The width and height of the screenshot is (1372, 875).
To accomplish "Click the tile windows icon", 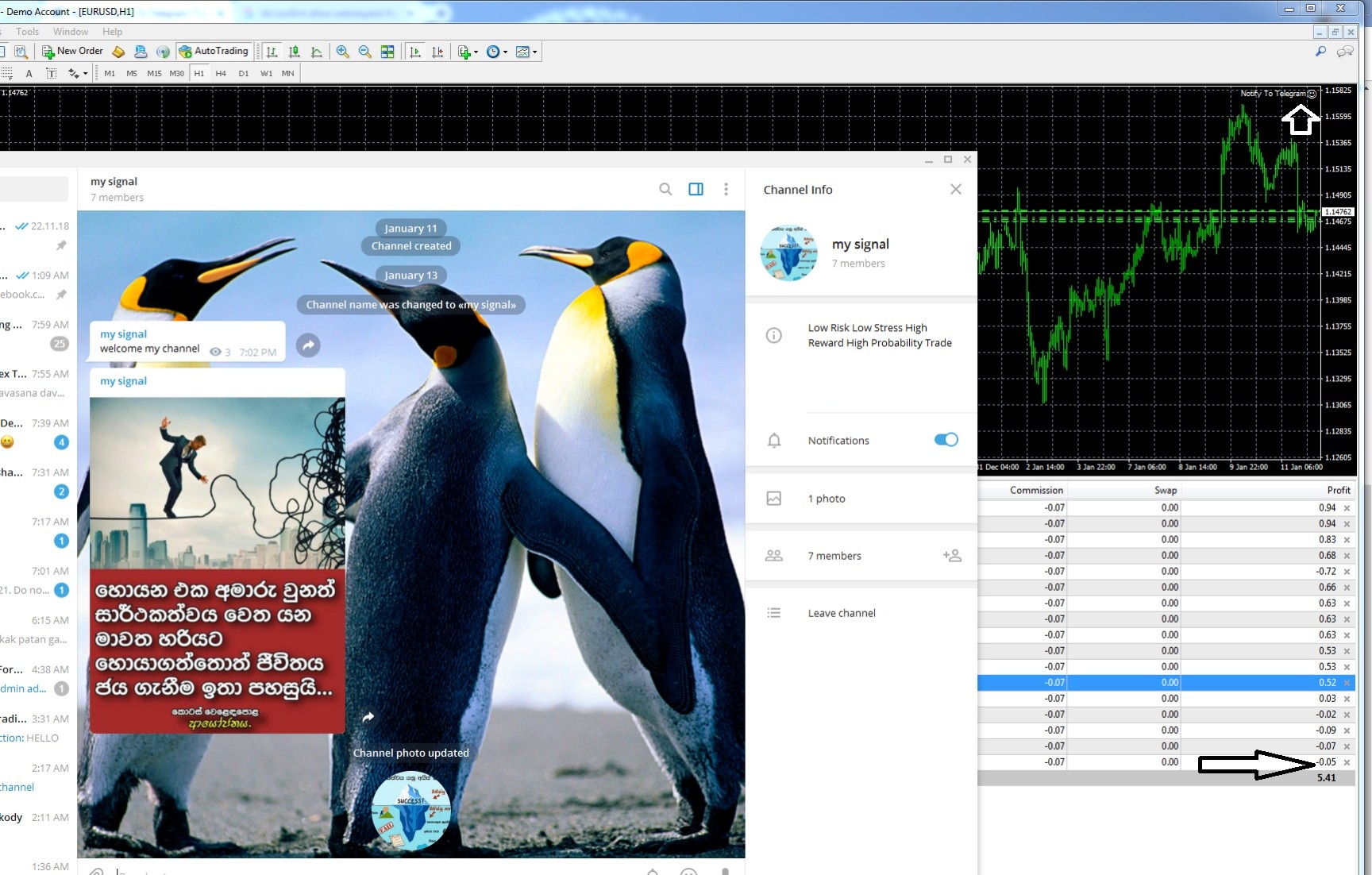I will (x=387, y=52).
